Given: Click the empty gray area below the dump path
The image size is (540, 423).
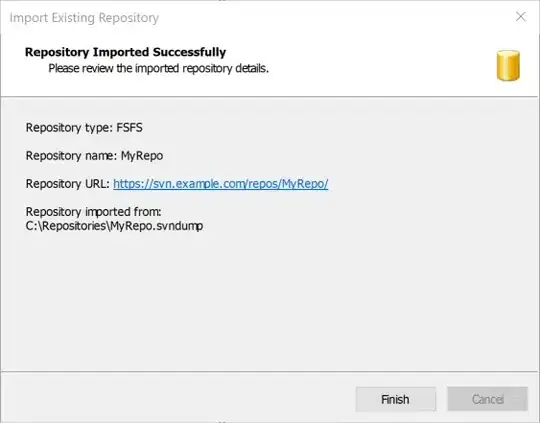Looking at the screenshot, I should click(x=269, y=300).
